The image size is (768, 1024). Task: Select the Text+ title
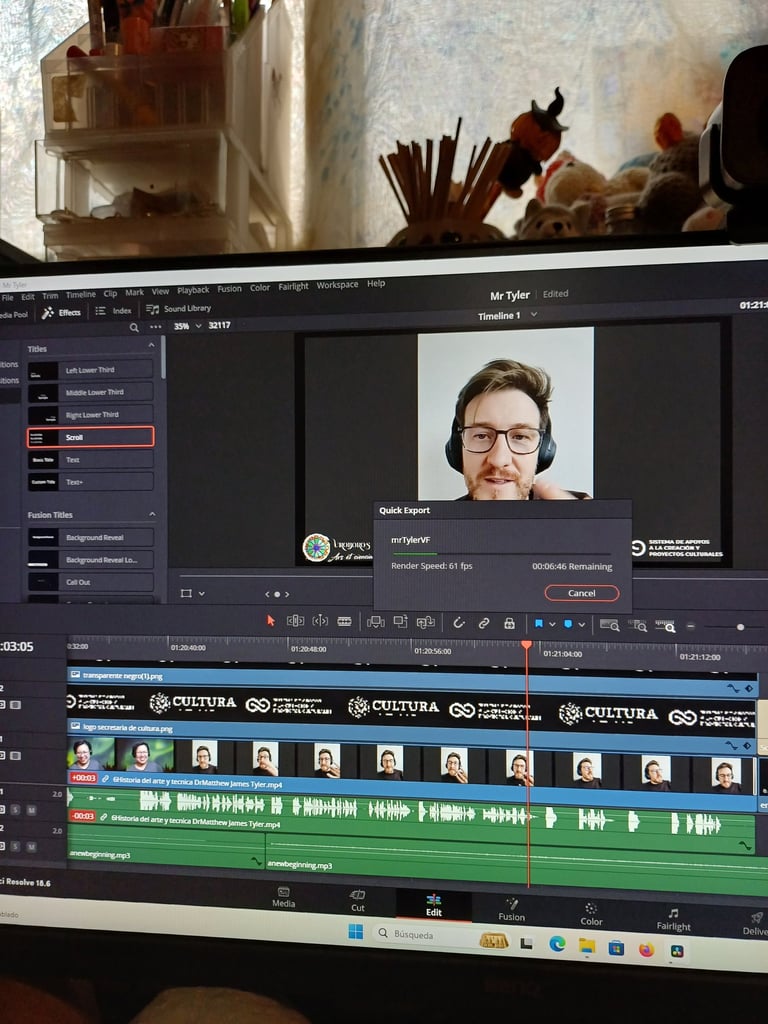pos(90,482)
